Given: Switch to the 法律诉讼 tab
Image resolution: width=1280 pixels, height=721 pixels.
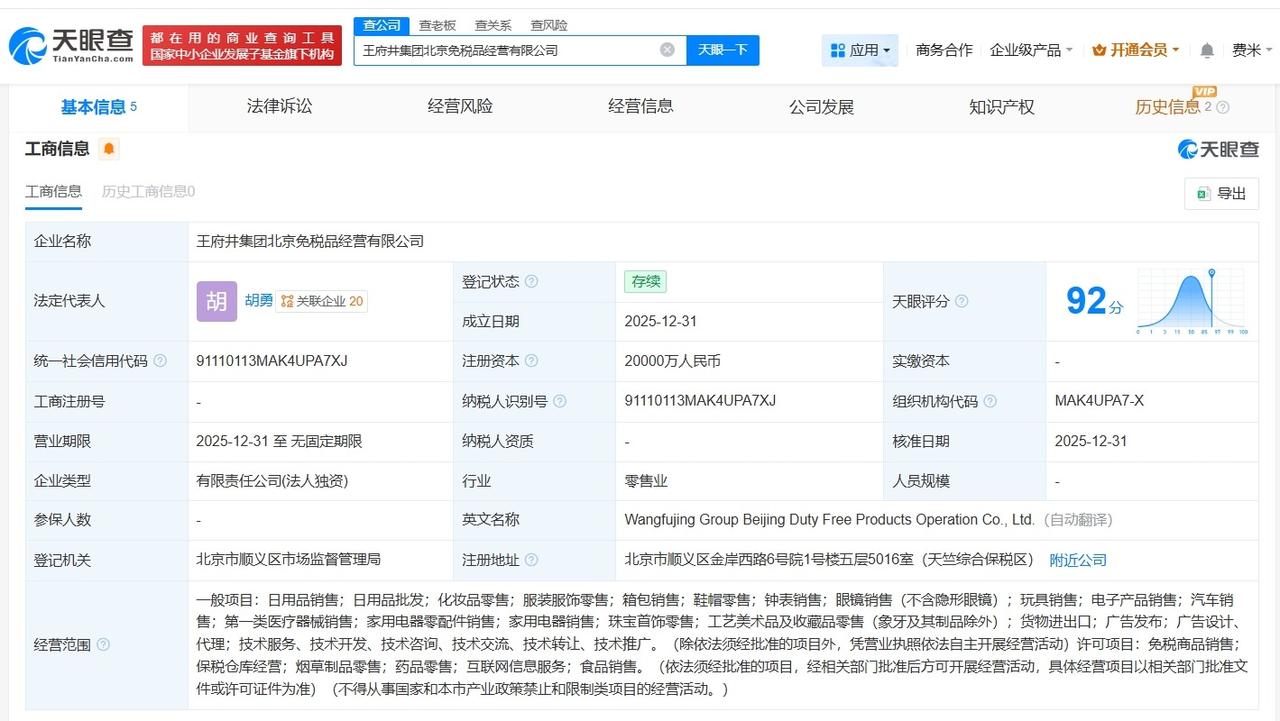Looking at the screenshot, I should point(279,106).
